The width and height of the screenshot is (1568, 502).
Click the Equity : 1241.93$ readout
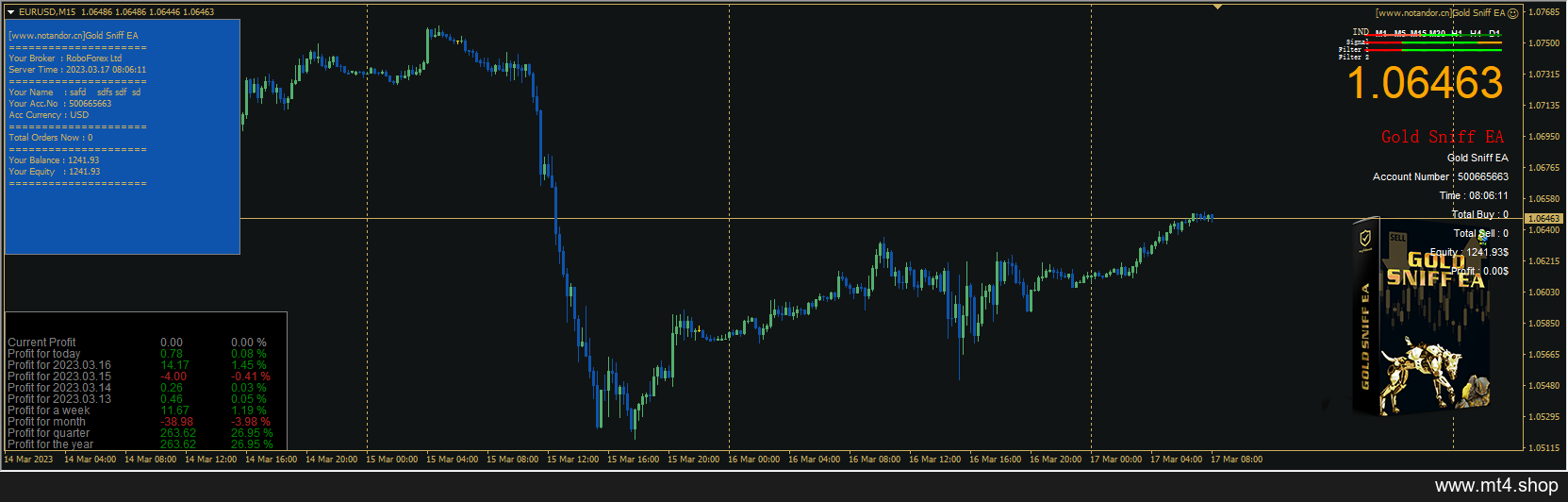[x=1469, y=252]
